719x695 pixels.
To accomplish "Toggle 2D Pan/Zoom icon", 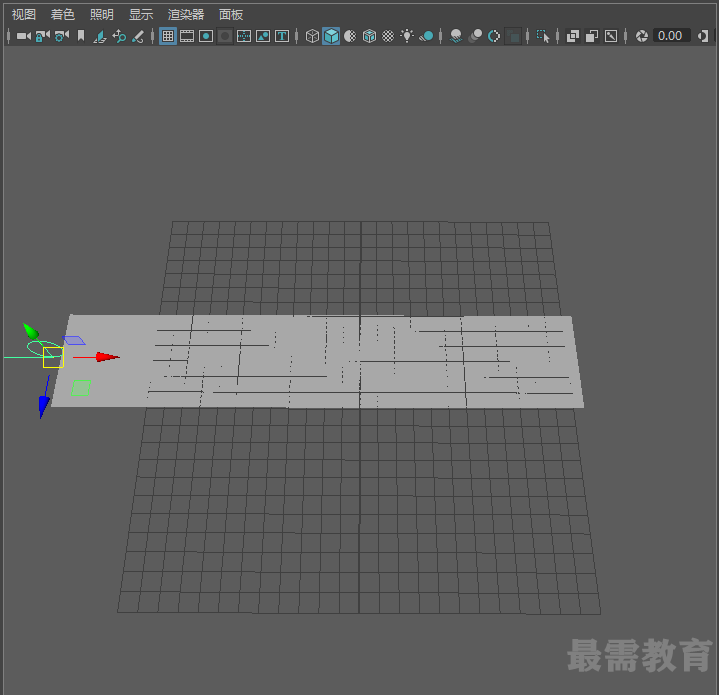I will click(119, 36).
